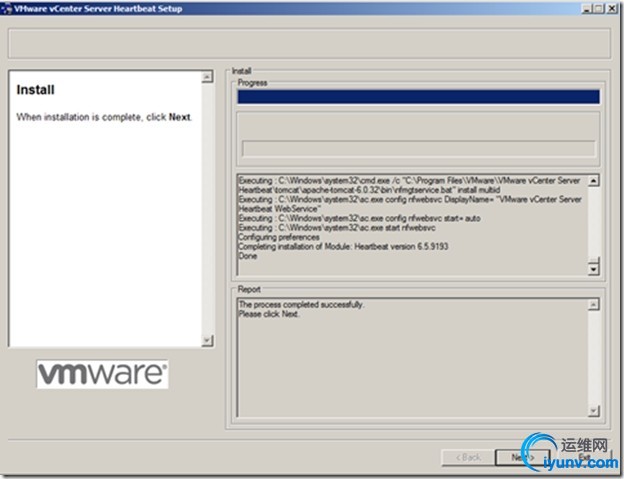Select 'Please click Next.' report line
The width and height of the screenshot is (624, 479).
(269, 314)
